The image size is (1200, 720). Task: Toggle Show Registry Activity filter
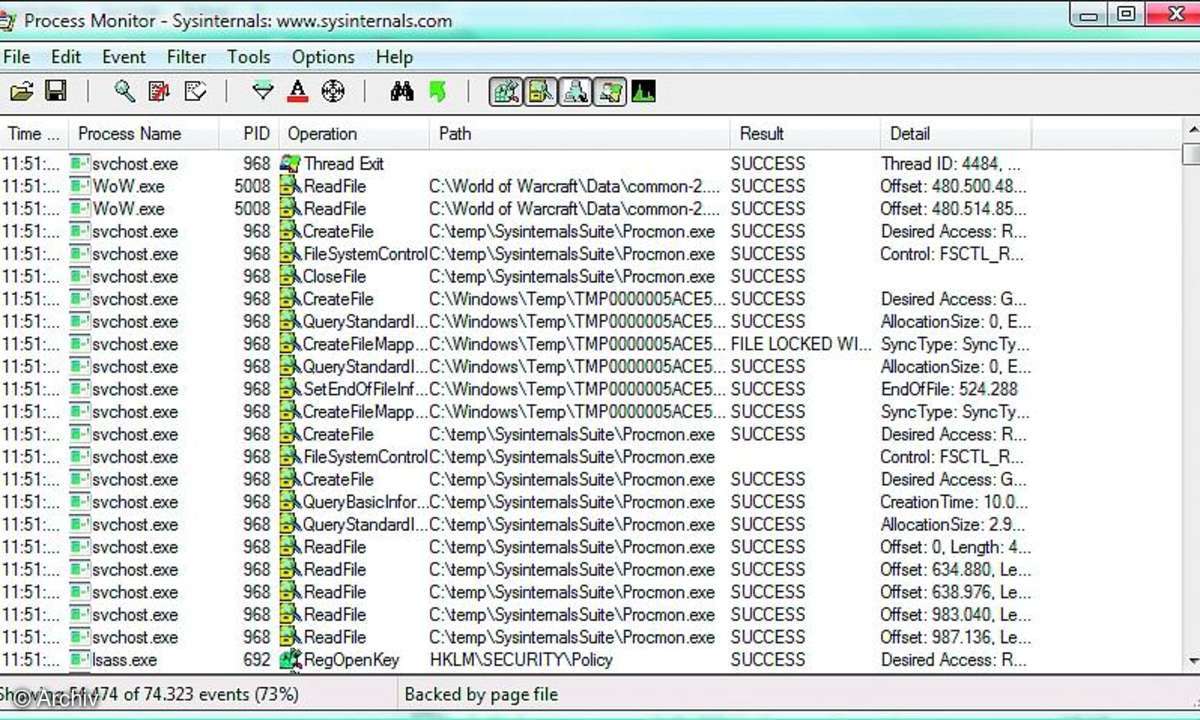[x=505, y=91]
